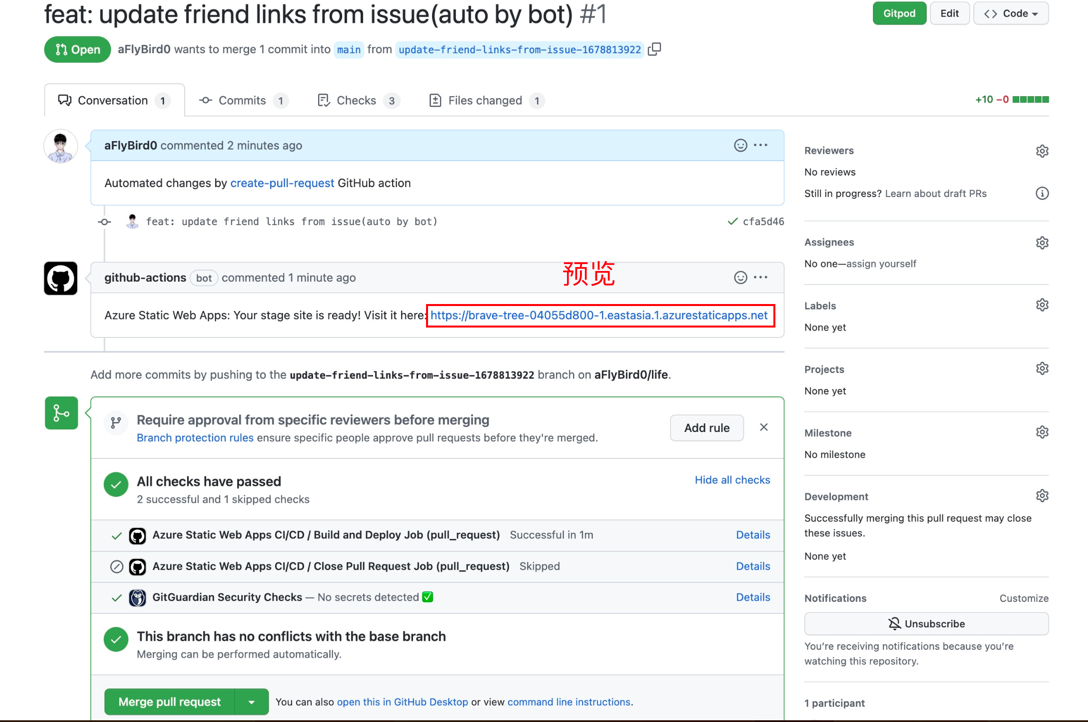Viewport: 1088px width, 722px height.
Task: Switch to the Files changed tab
Action: pyautogui.click(x=486, y=101)
